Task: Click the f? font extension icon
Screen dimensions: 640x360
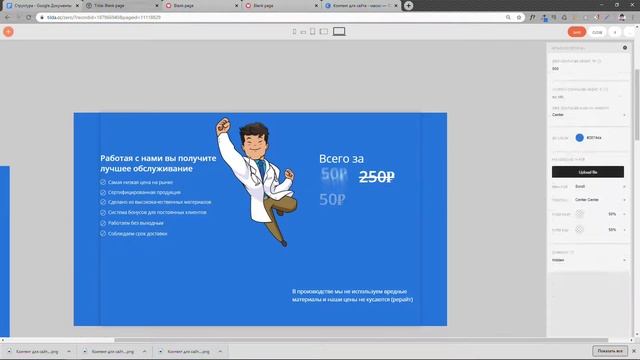Action: tap(532, 18)
